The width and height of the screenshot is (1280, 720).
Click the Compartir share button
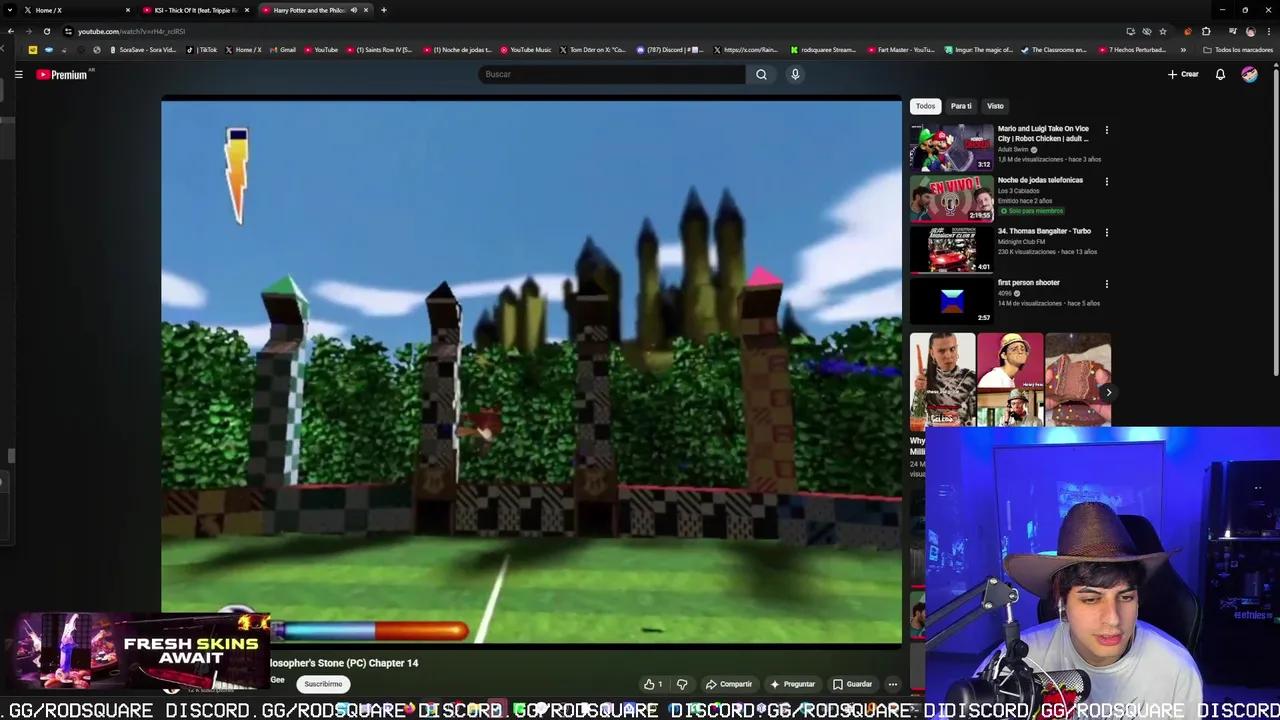[x=729, y=684]
